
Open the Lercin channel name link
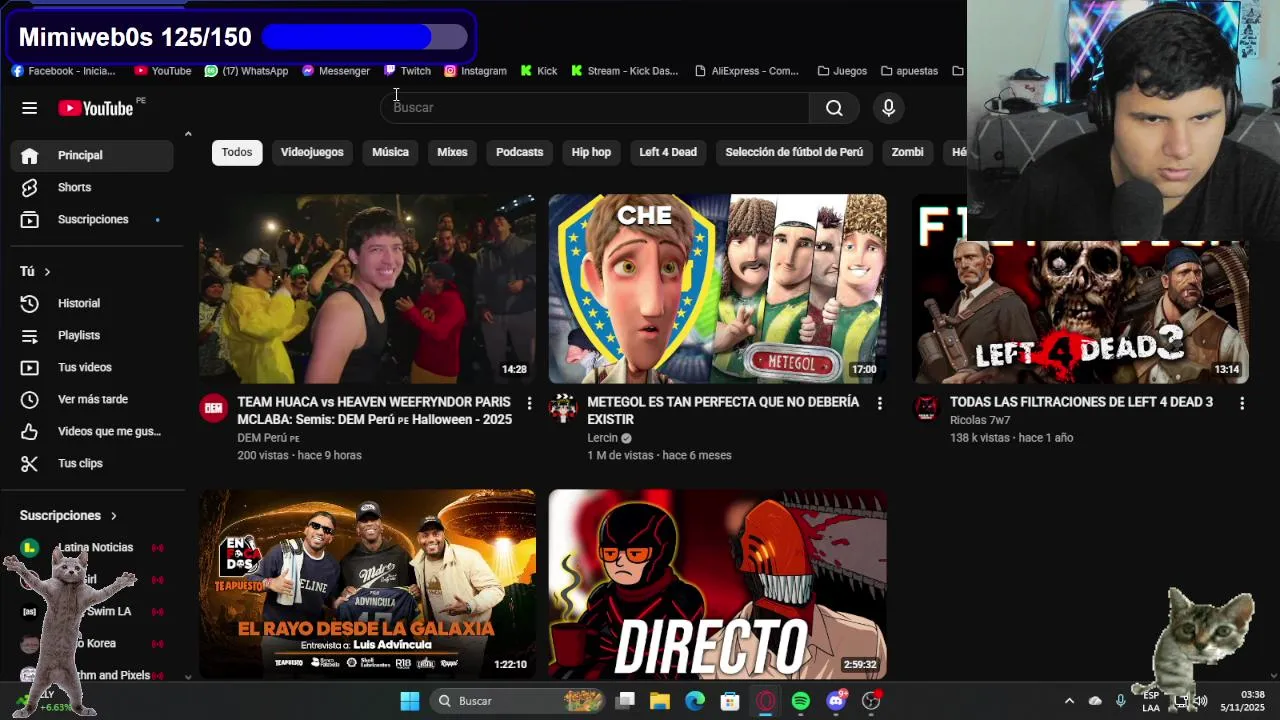(602, 438)
